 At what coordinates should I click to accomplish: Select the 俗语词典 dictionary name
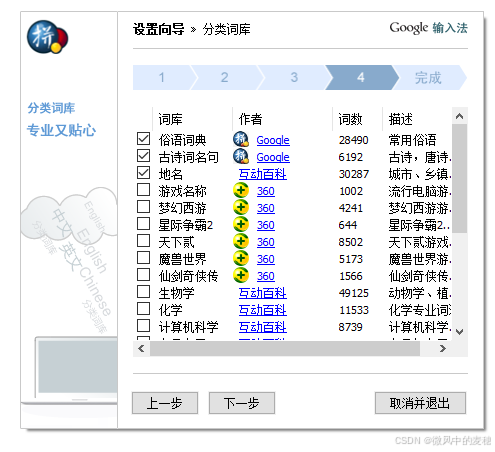point(182,140)
